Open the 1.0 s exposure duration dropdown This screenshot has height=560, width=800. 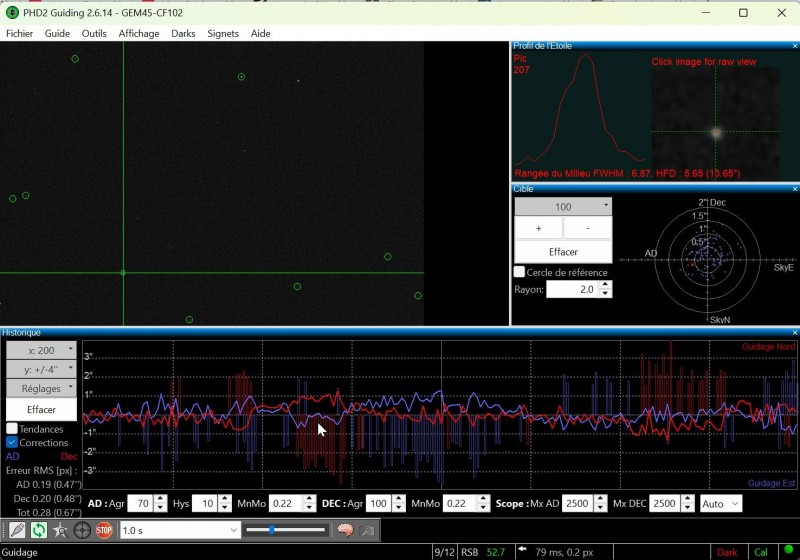[x=180, y=530]
